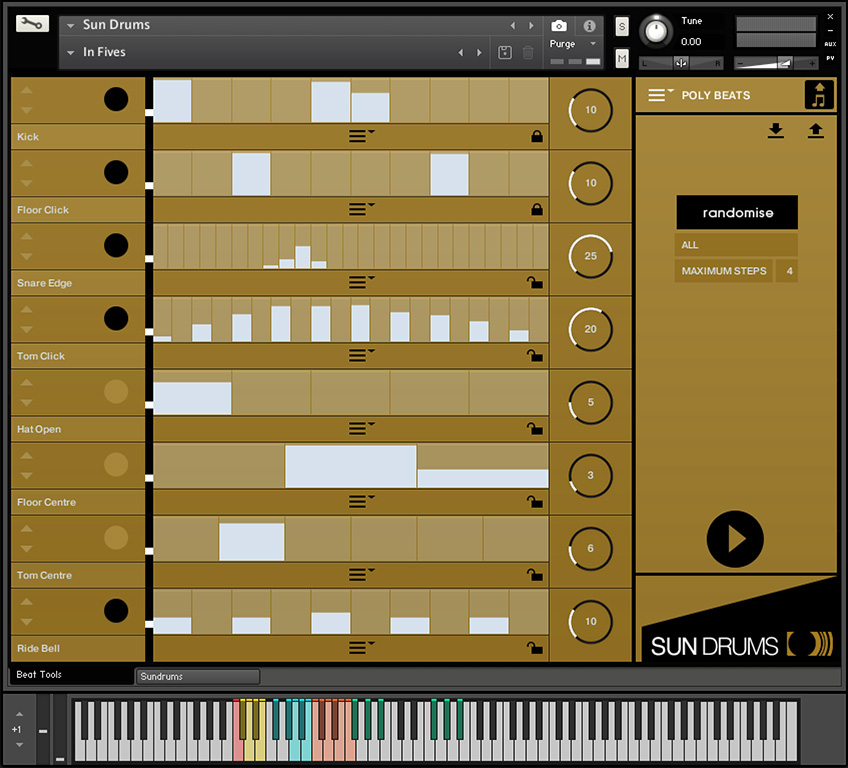Open the Hat Open row pattern menu
The height and width of the screenshot is (768, 848).
pos(361,428)
